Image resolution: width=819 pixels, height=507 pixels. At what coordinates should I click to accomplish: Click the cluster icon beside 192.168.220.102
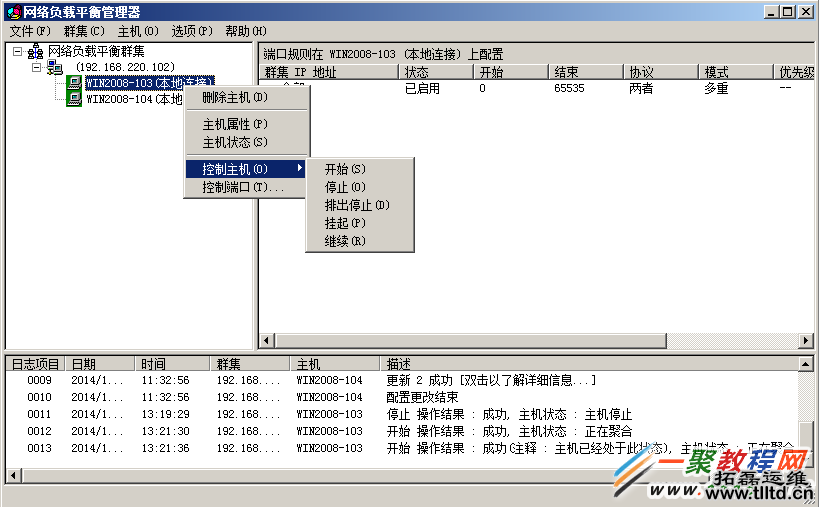click(x=54, y=67)
